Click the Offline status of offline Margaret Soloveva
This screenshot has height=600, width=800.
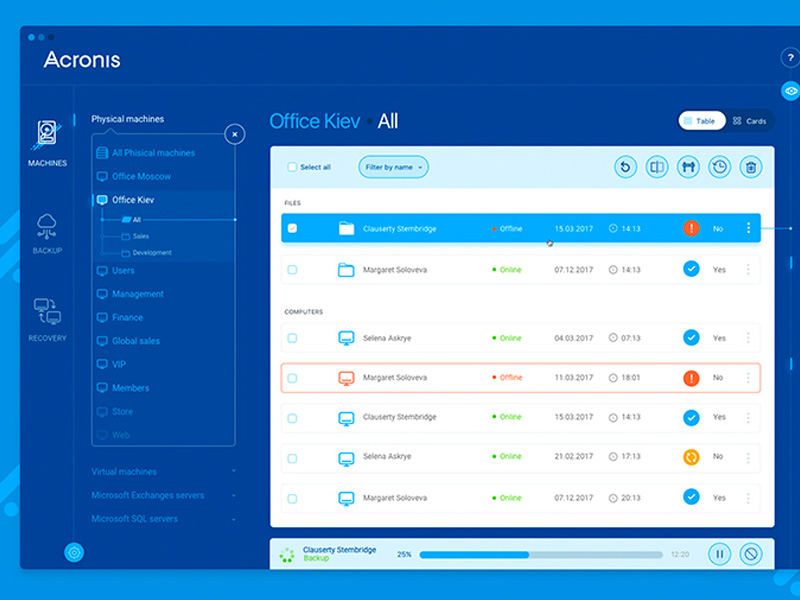508,378
